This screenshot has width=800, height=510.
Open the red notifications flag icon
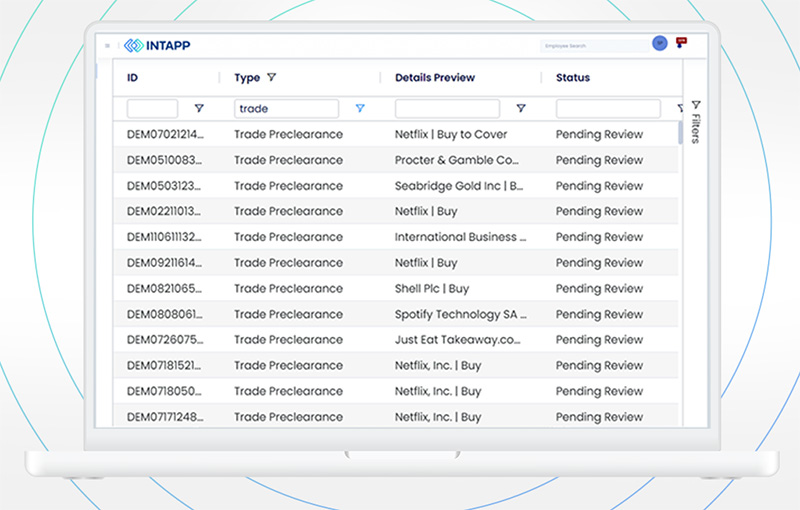point(681,44)
